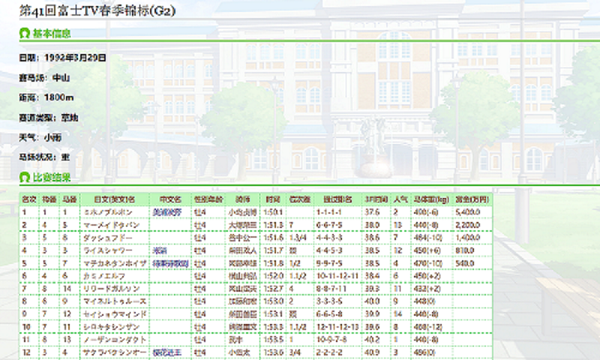Click the page title 第41回富士TV春季锦标(G2)

pyautogui.click(x=97, y=10)
